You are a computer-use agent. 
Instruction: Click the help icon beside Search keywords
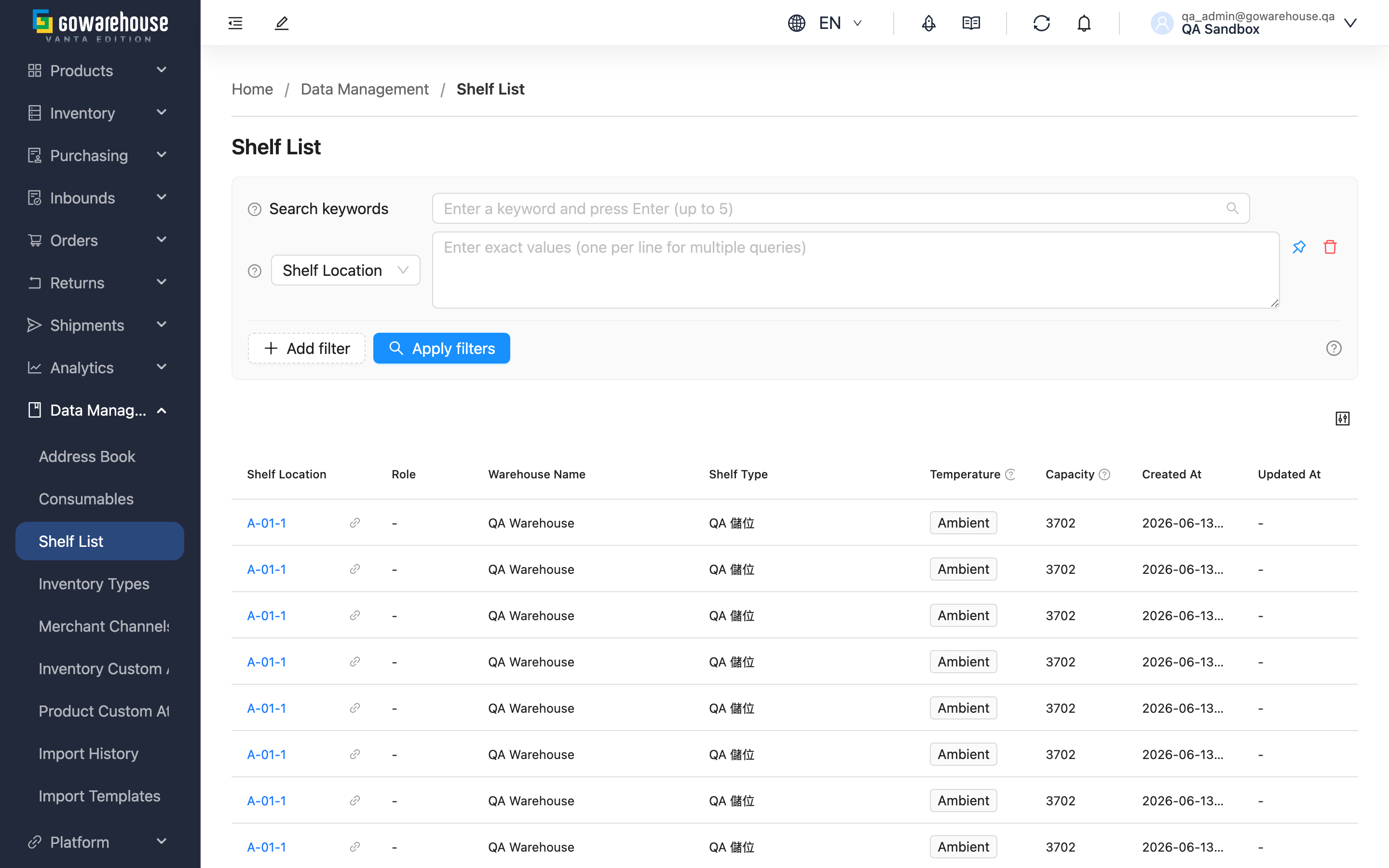[x=254, y=209]
